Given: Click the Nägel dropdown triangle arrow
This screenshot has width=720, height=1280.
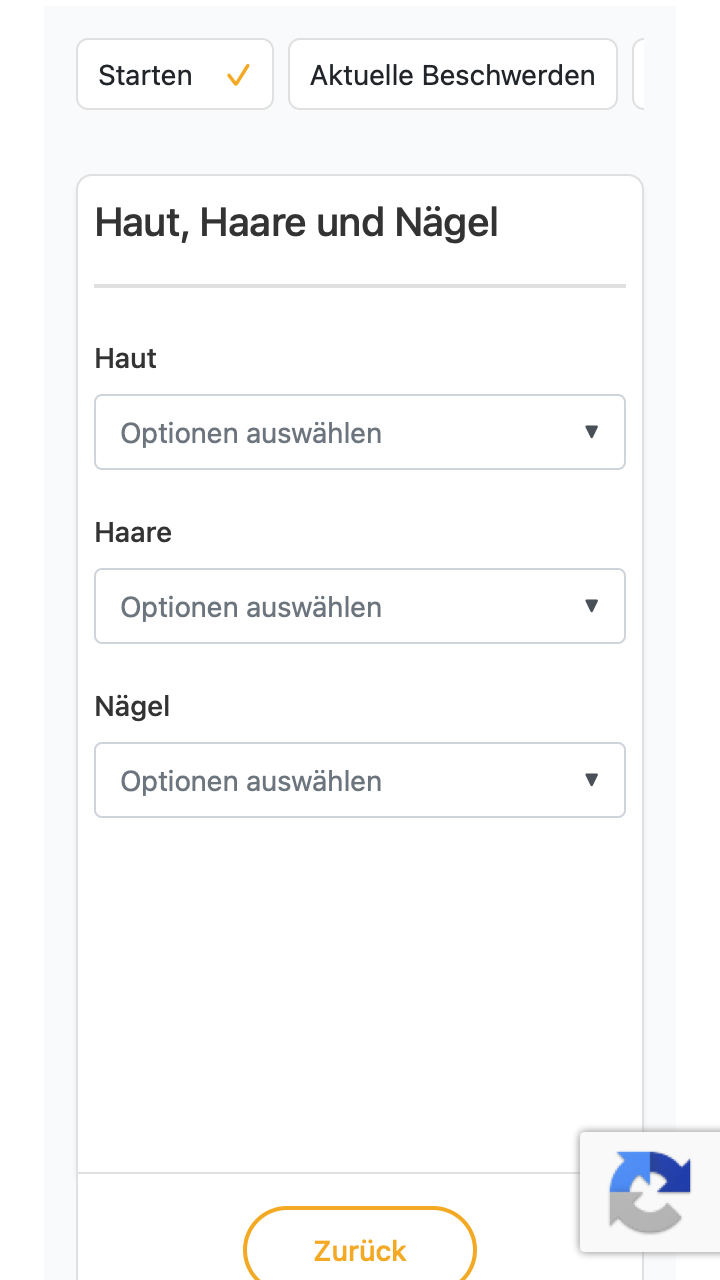Looking at the screenshot, I should pyautogui.click(x=591, y=780).
